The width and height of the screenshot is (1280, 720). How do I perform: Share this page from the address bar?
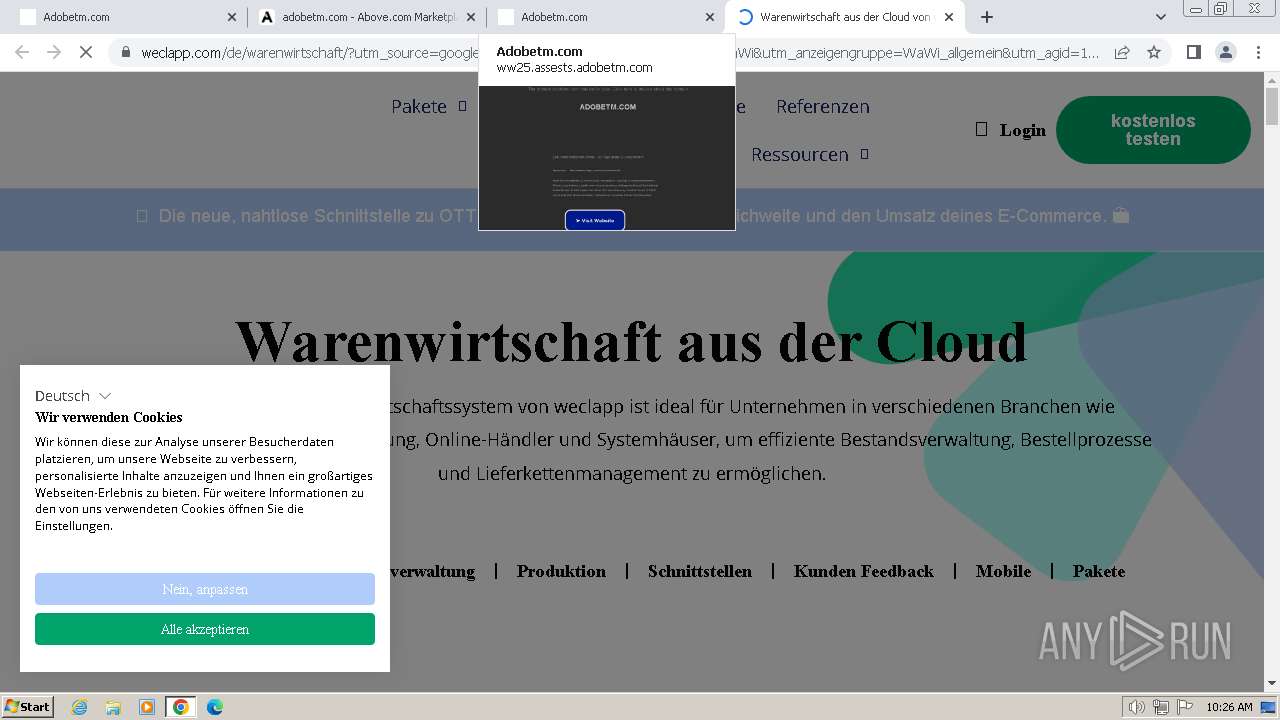(1122, 52)
